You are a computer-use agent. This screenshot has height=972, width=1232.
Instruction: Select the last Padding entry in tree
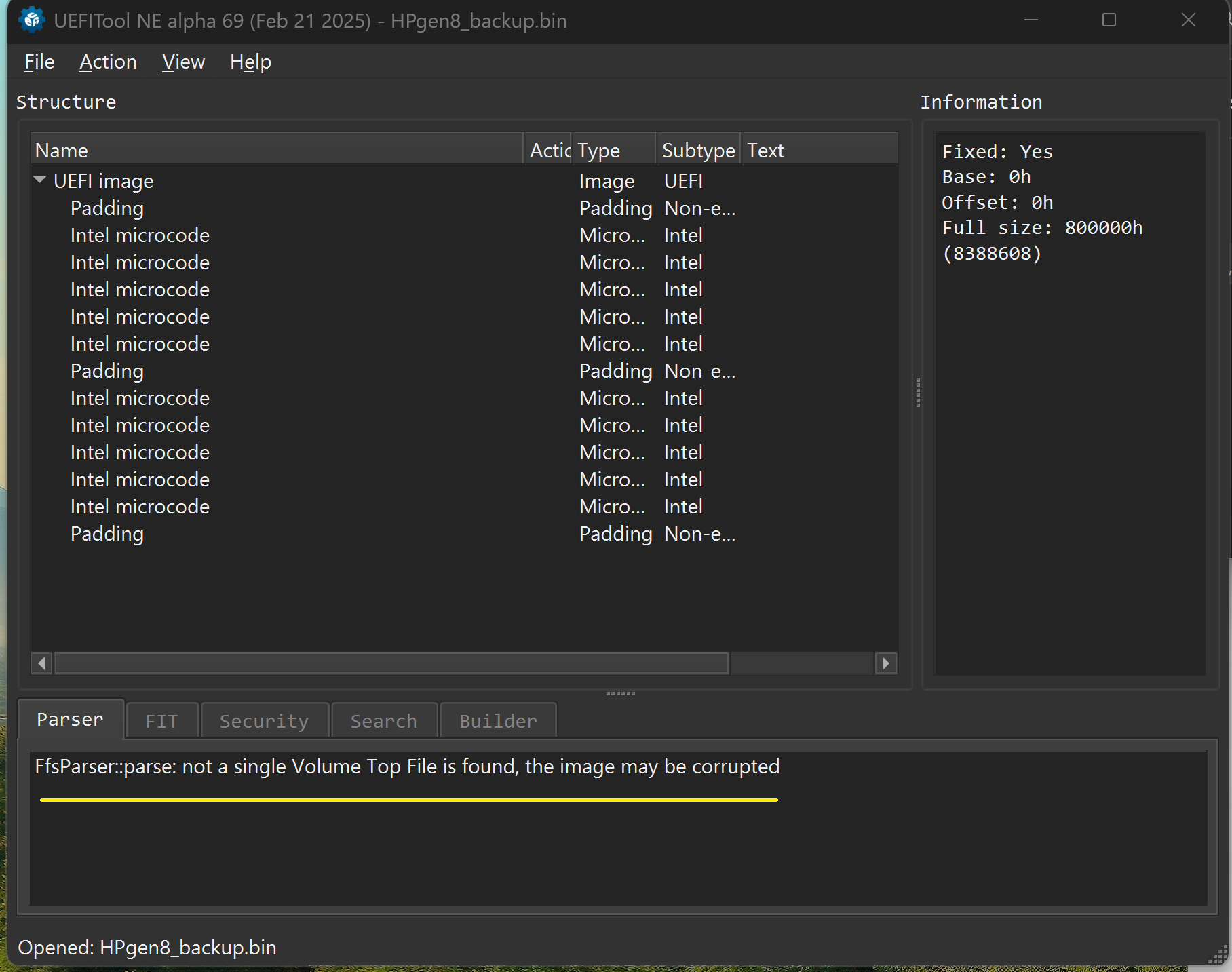107,534
